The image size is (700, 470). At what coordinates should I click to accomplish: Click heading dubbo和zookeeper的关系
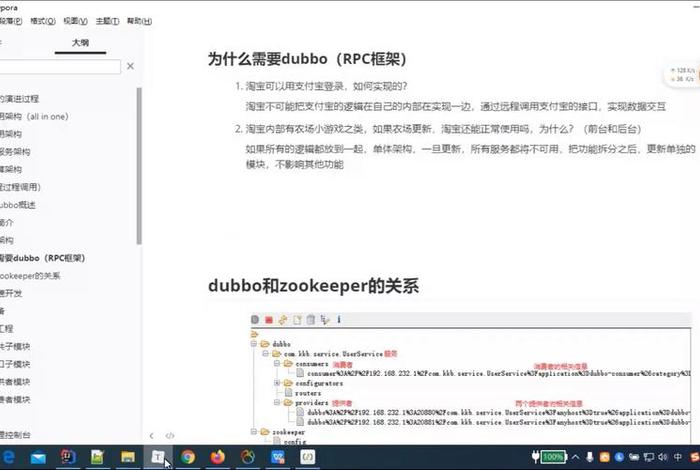tap(313, 286)
